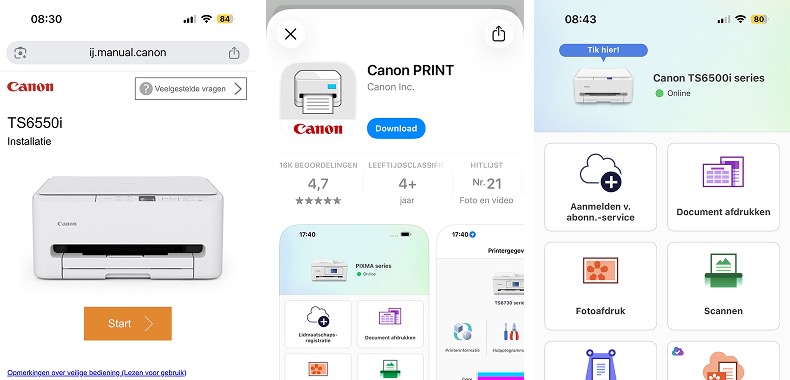
Task: Tap the Nr. 21 chart ranking
Action: tap(486, 183)
